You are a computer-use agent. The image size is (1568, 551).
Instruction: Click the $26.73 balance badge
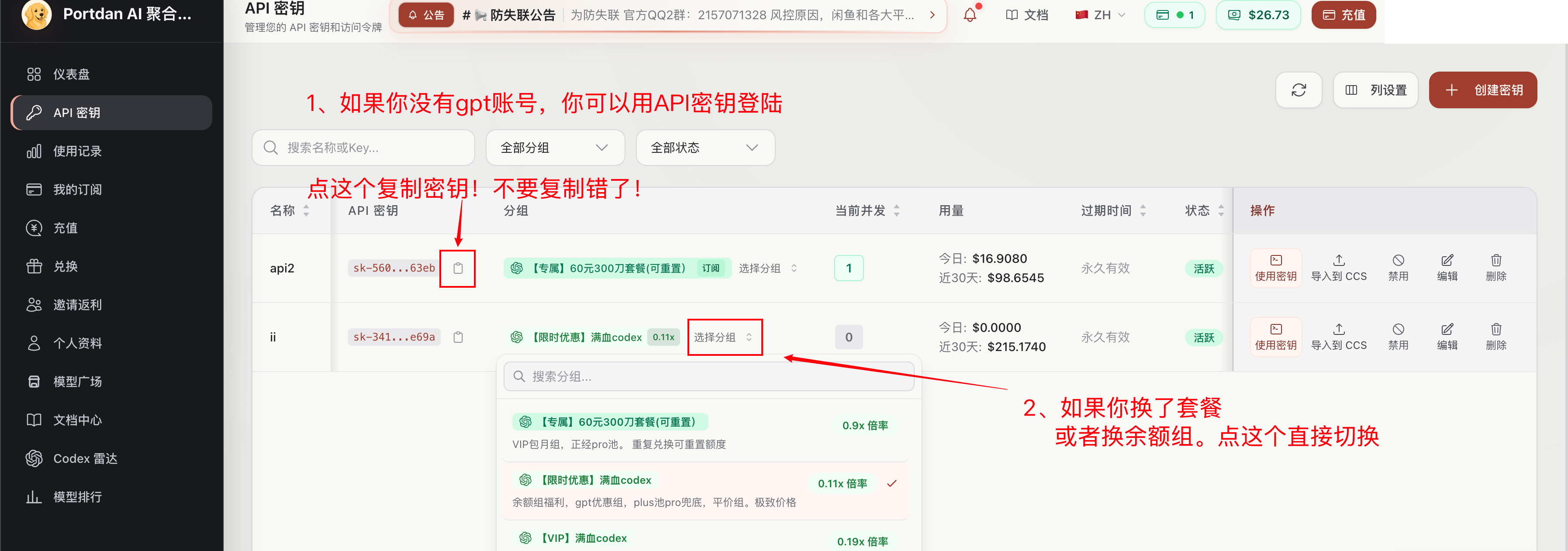pyautogui.click(x=1258, y=14)
